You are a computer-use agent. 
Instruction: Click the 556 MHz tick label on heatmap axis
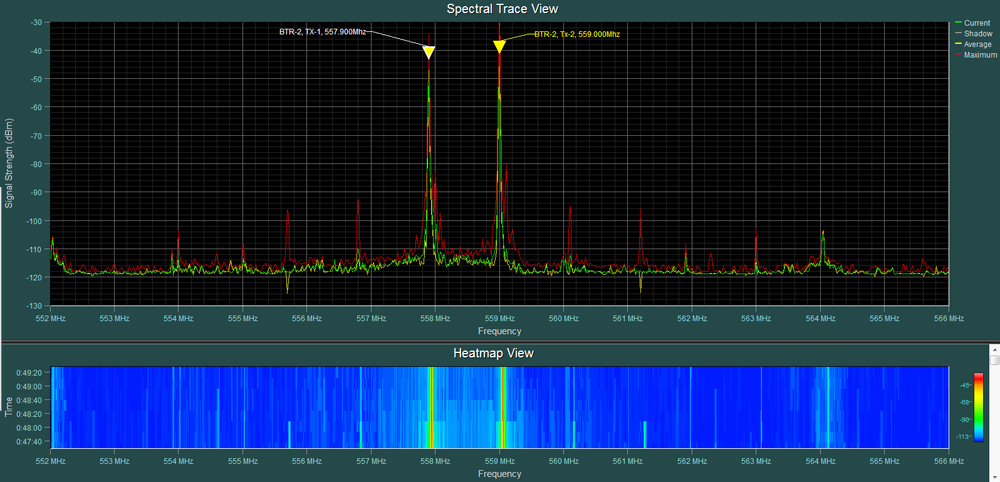[306, 460]
